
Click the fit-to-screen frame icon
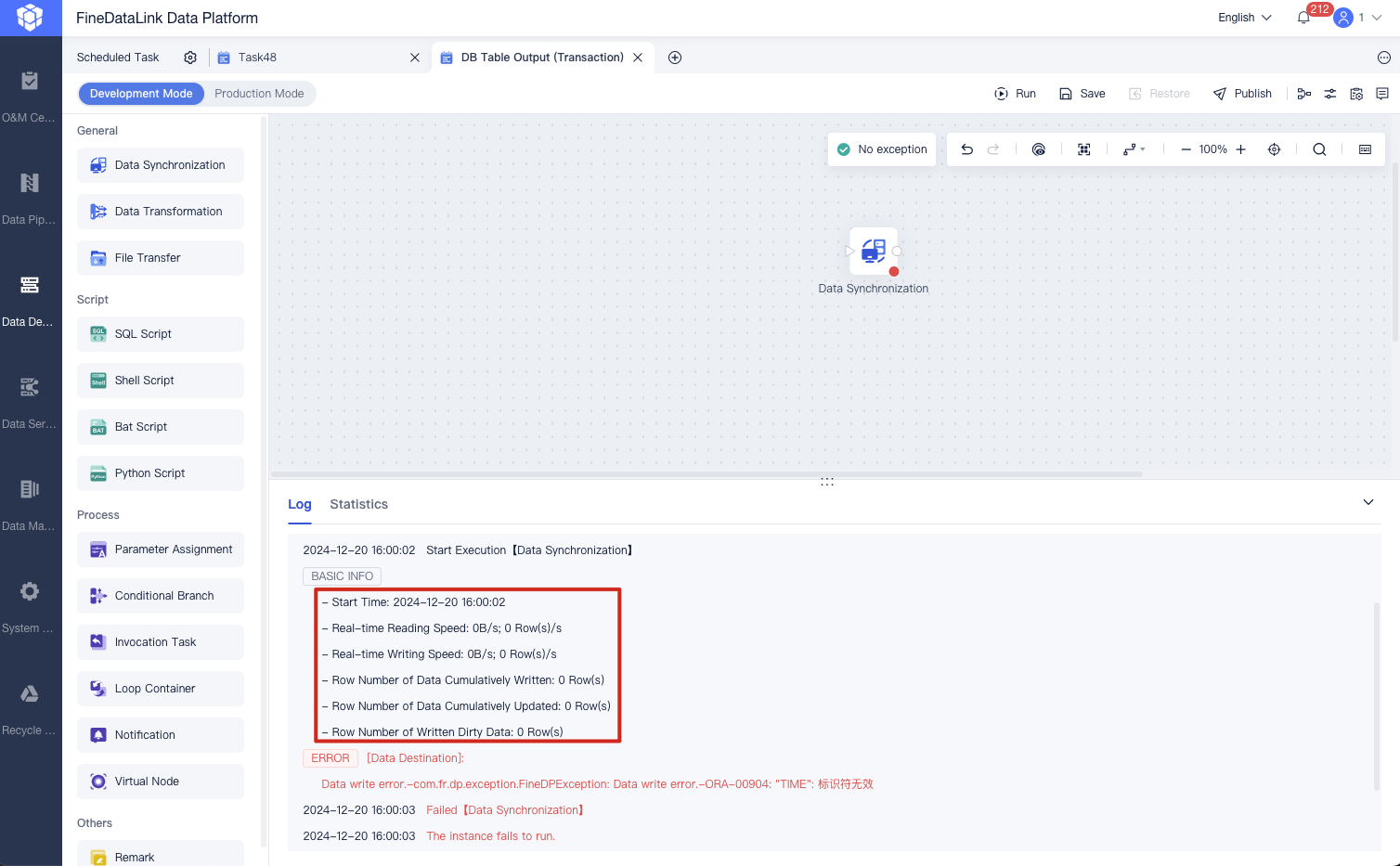[x=1083, y=149]
